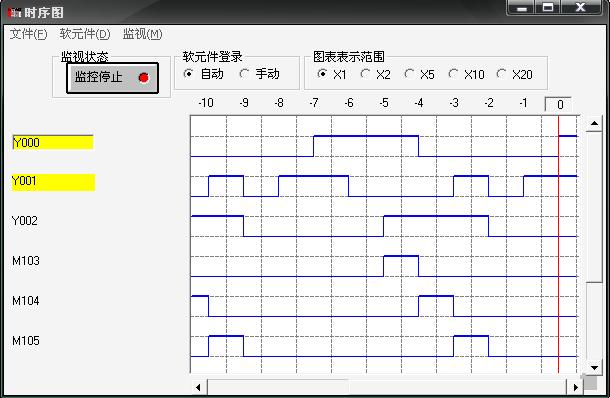Viewport: 610px width, 398px height.
Task: Click the vertical scrollbar up arrow
Action: (x=594, y=124)
